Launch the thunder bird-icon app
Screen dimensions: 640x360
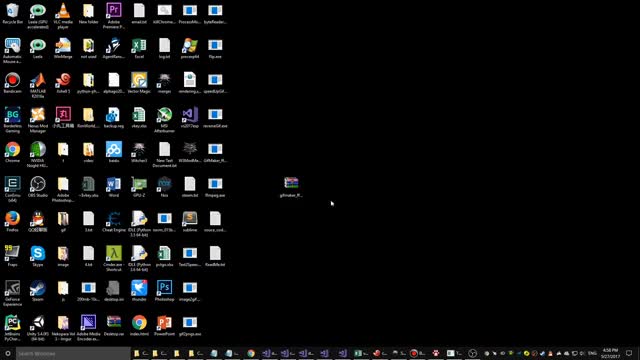pos(139,291)
